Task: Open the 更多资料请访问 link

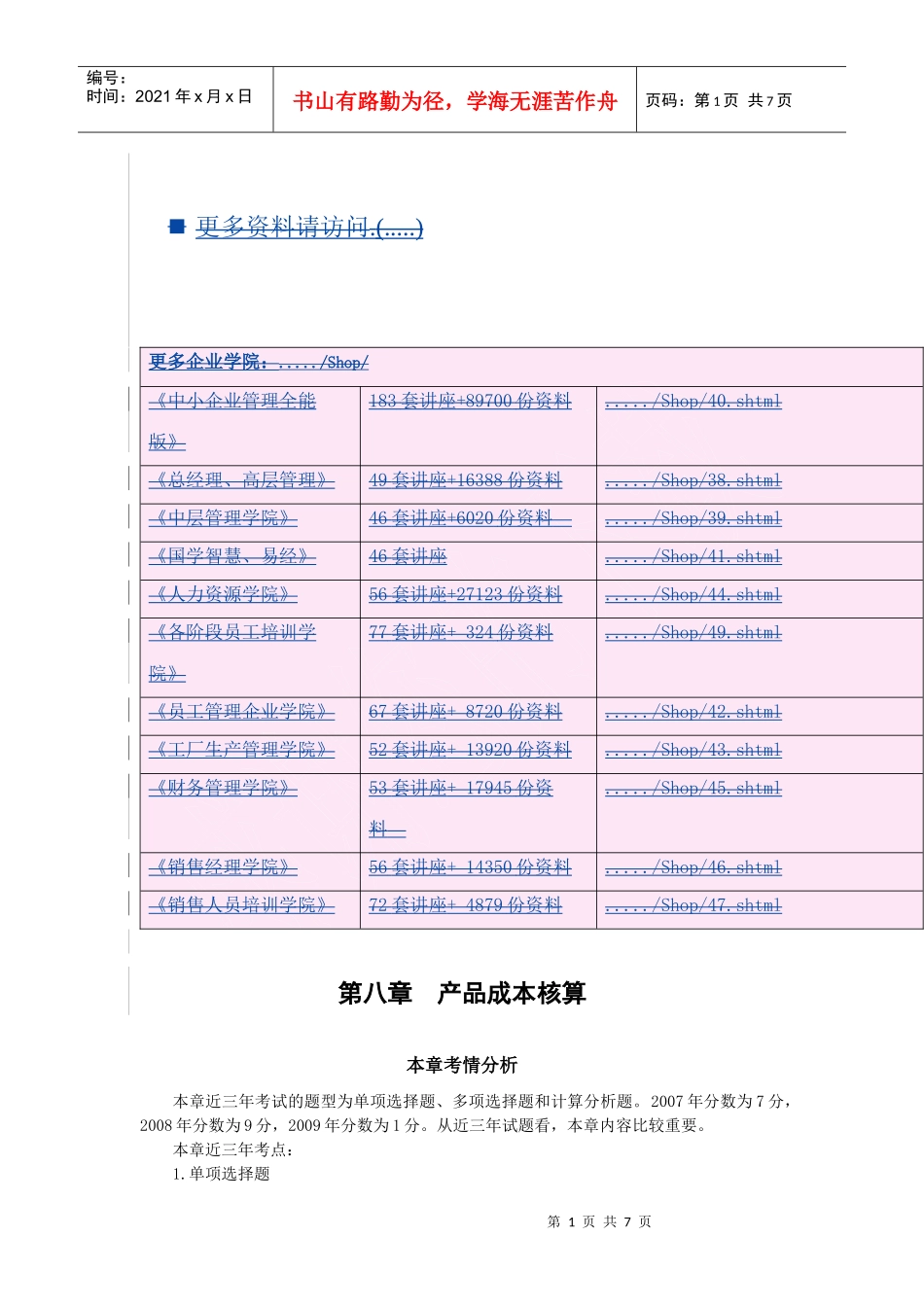Action: click(x=309, y=228)
